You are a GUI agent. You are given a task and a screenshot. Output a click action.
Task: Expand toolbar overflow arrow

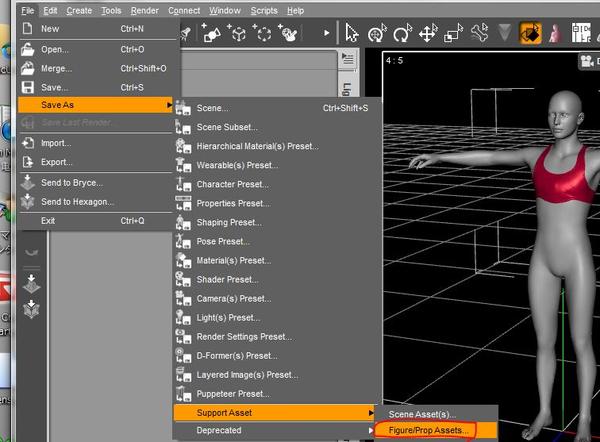point(326,33)
